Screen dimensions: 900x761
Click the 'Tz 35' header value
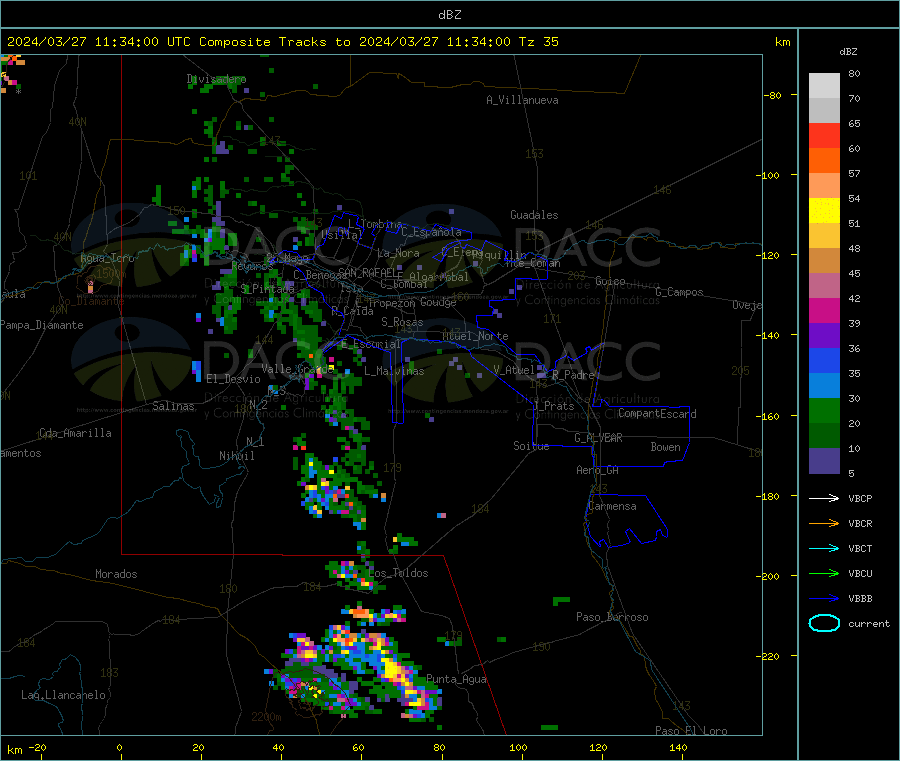(538, 42)
